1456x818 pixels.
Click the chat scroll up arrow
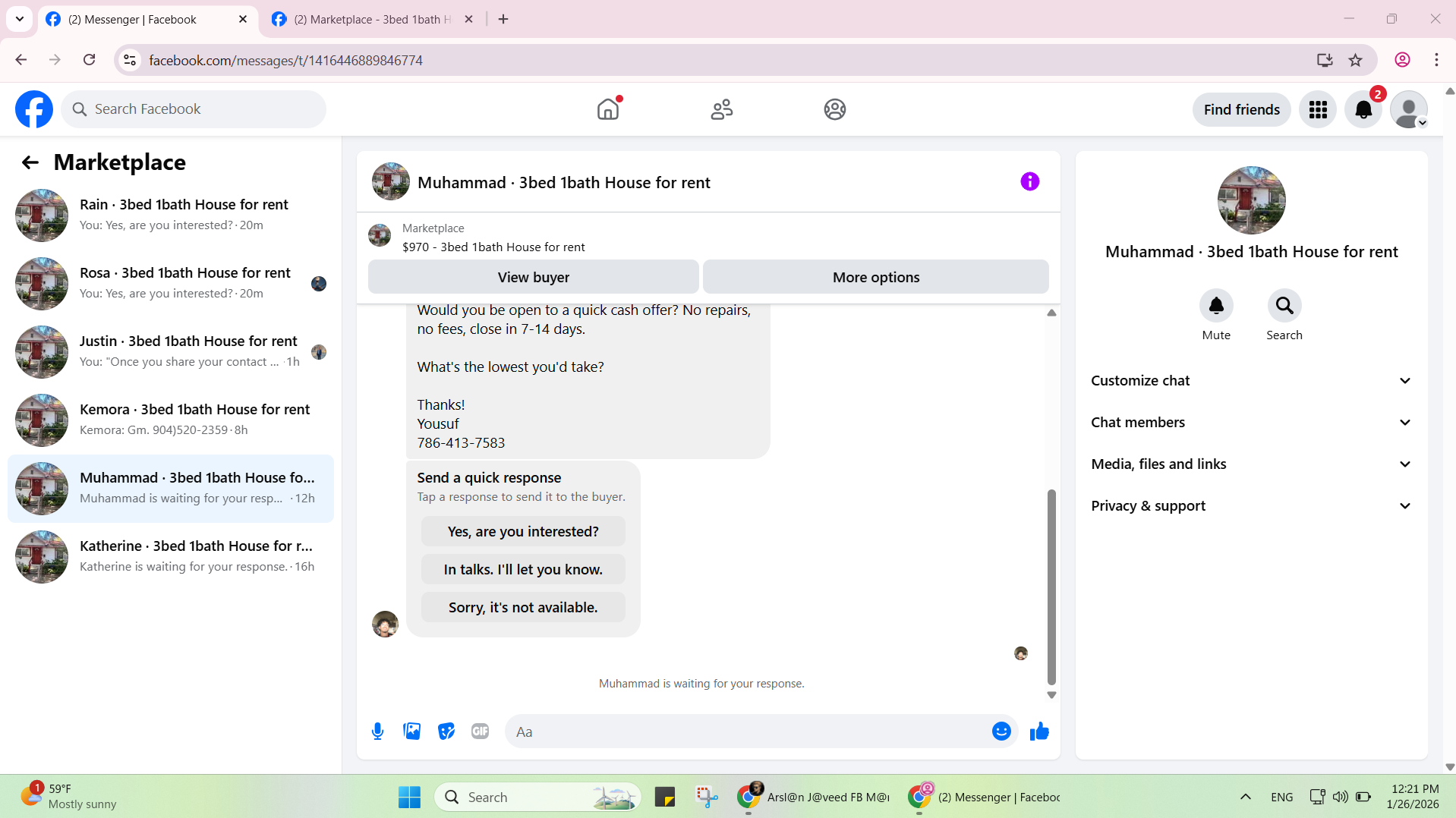(x=1051, y=313)
